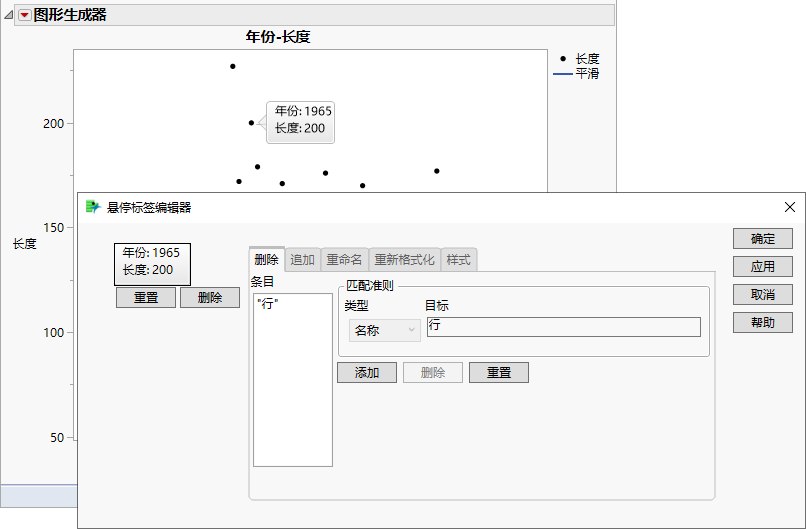Click the 长度 marker legend item

[x=580, y=59]
